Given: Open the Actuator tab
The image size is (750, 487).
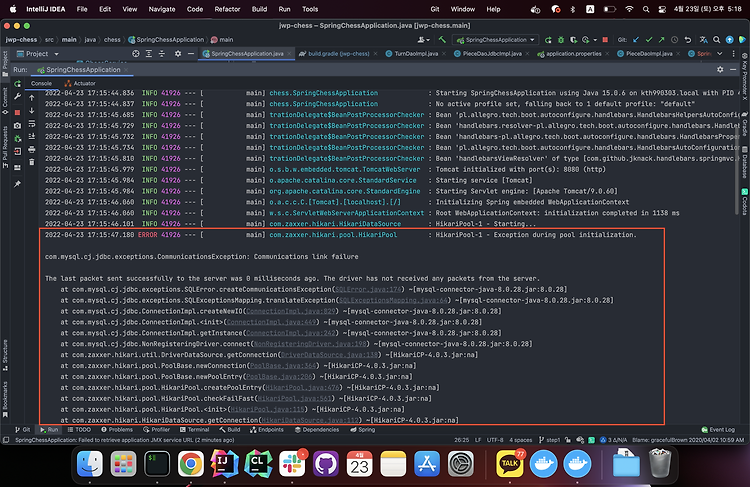Looking at the screenshot, I should [x=80, y=83].
